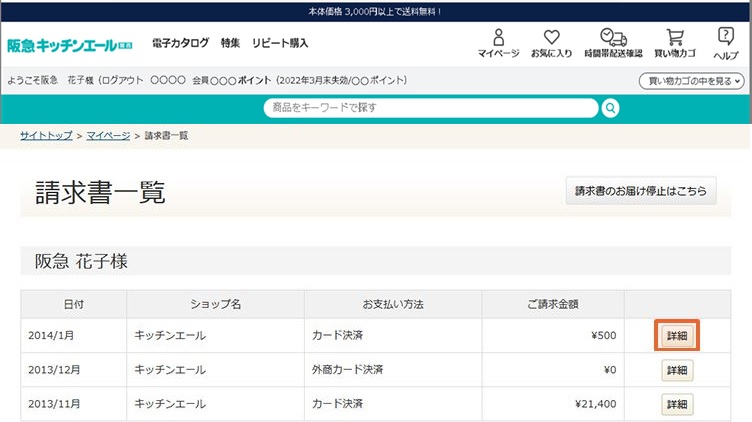
Task: Open 電子カタログ menu item
Action: [x=180, y=43]
